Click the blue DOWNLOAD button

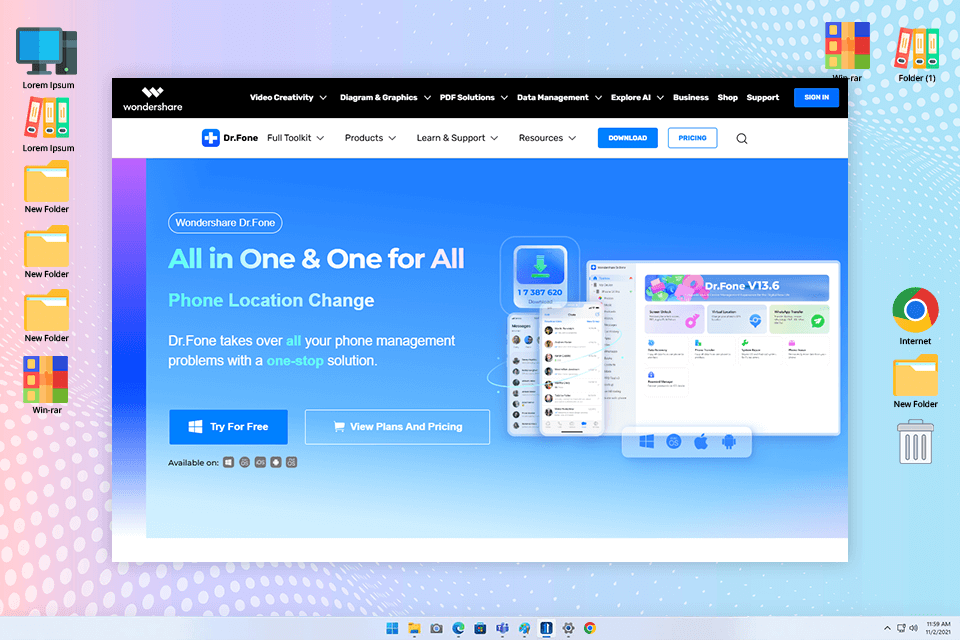click(628, 138)
